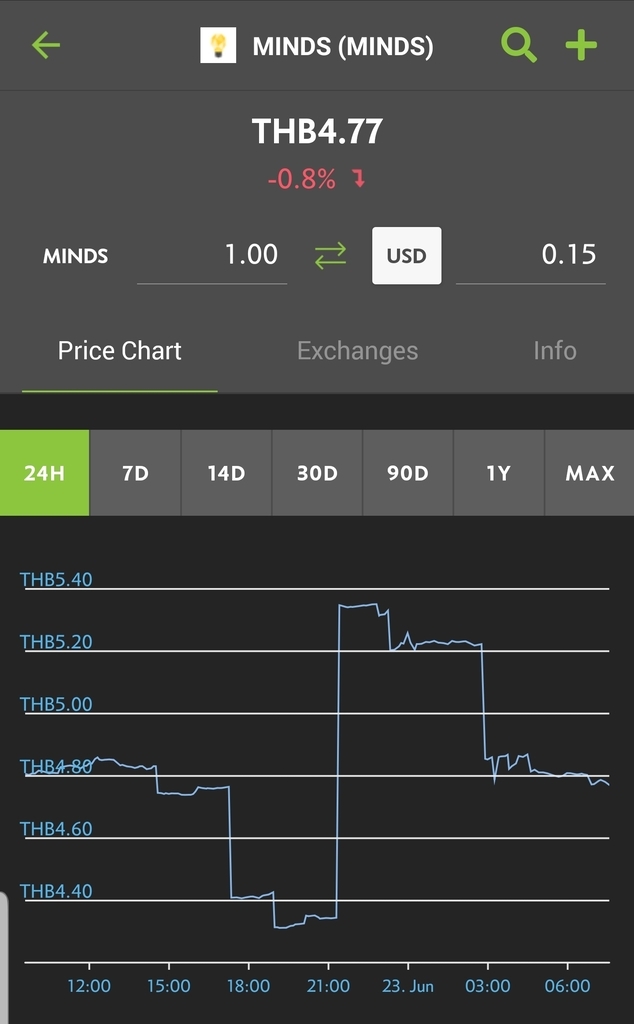Image resolution: width=634 pixels, height=1024 pixels.
Task: Tap the chart's peak near THB5.40
Action: point(358,605)
